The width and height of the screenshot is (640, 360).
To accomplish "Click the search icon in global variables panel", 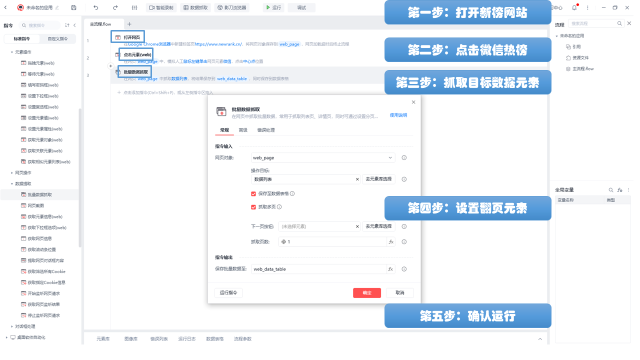I will [611, 190].
